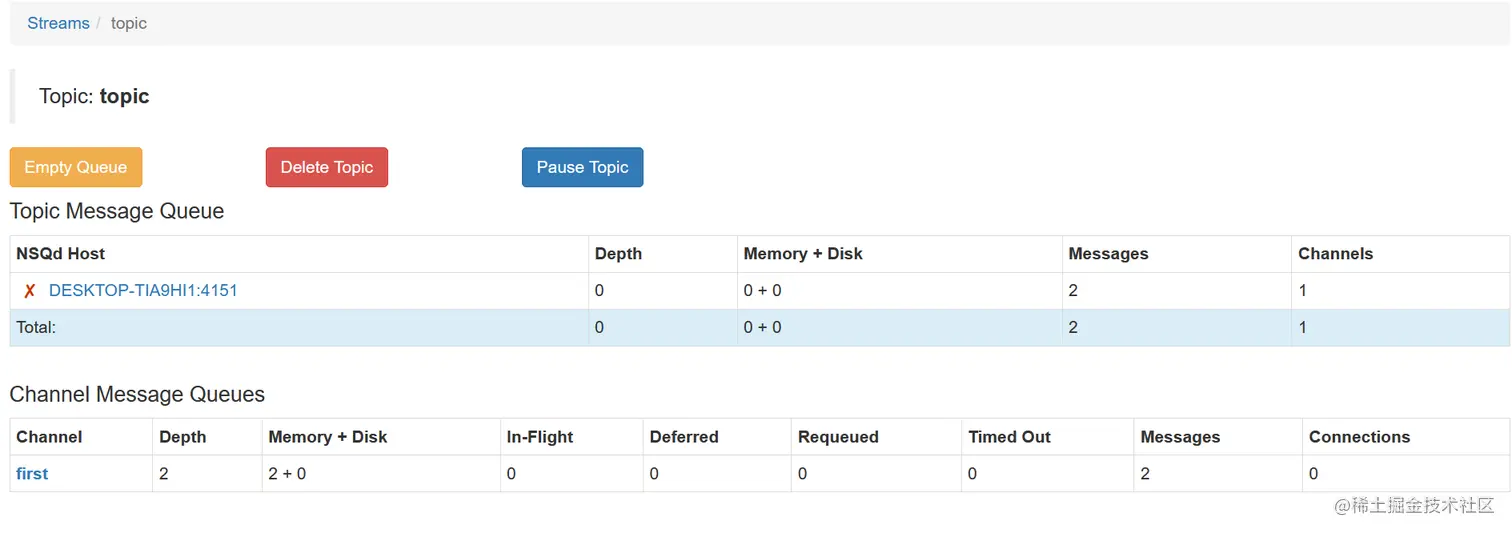This screenshot has height=533, width=1512.
Task: Click the Topic Message Queue heading
Action: [x=117, y=211]
